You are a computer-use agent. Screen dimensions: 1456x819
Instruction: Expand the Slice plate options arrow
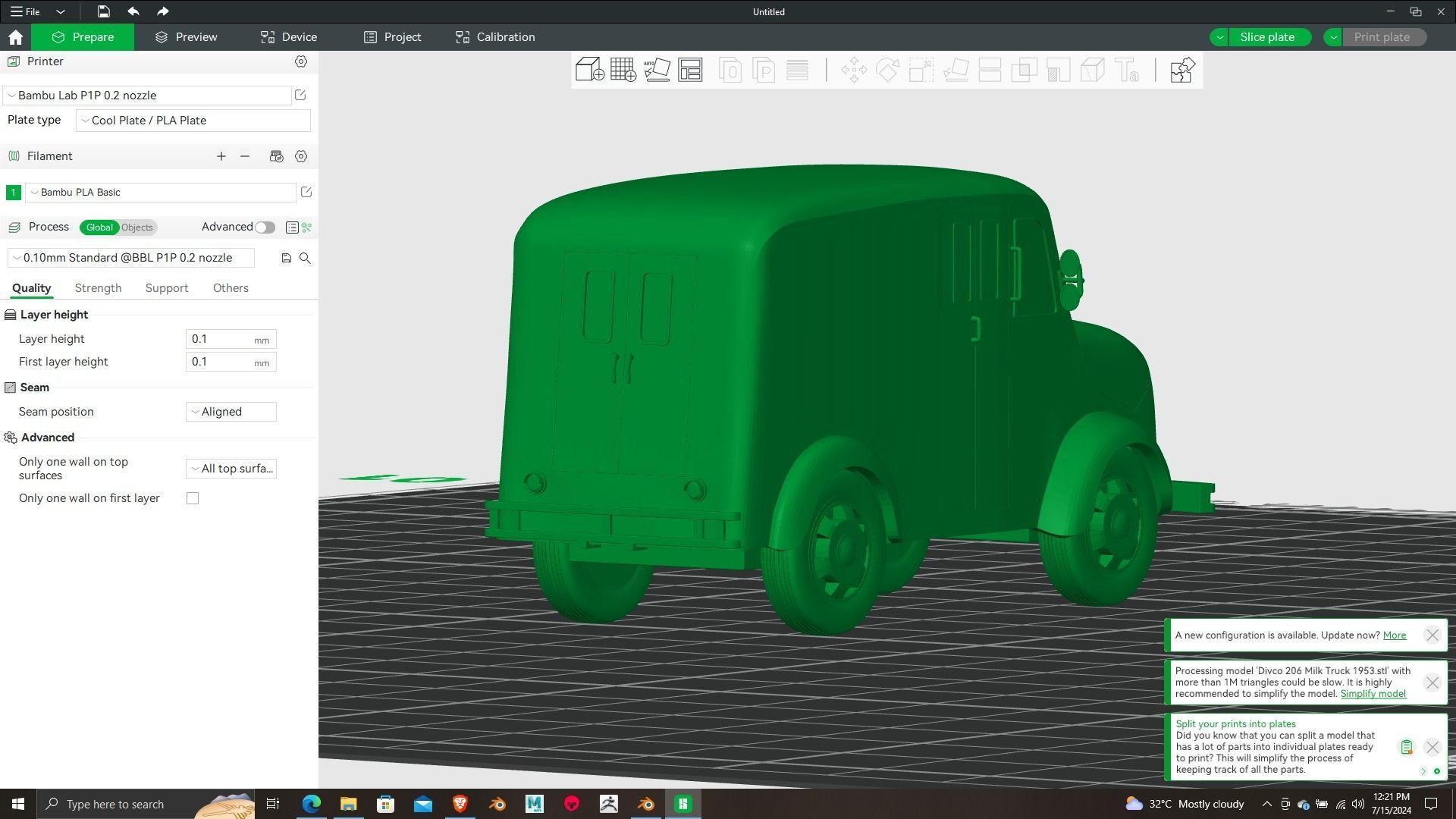click(1219, 37)
